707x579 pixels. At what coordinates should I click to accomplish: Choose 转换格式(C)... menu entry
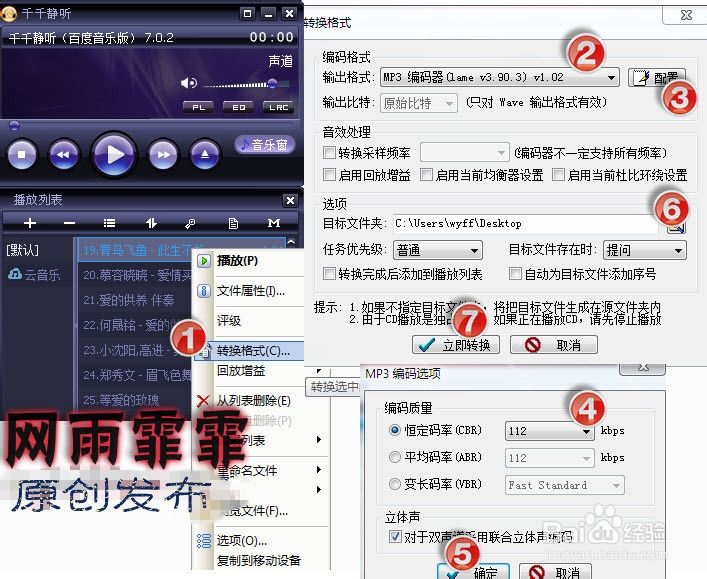coord(249,350)
